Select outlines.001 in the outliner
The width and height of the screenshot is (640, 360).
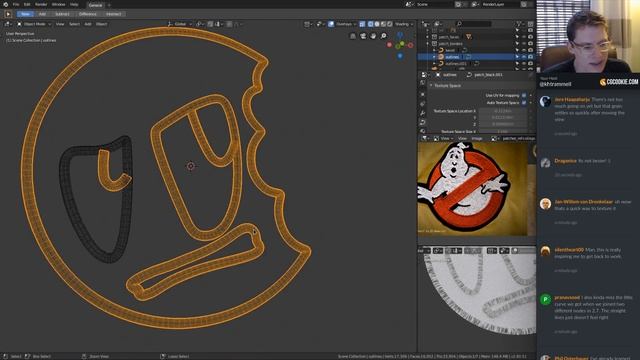(456, 64)
